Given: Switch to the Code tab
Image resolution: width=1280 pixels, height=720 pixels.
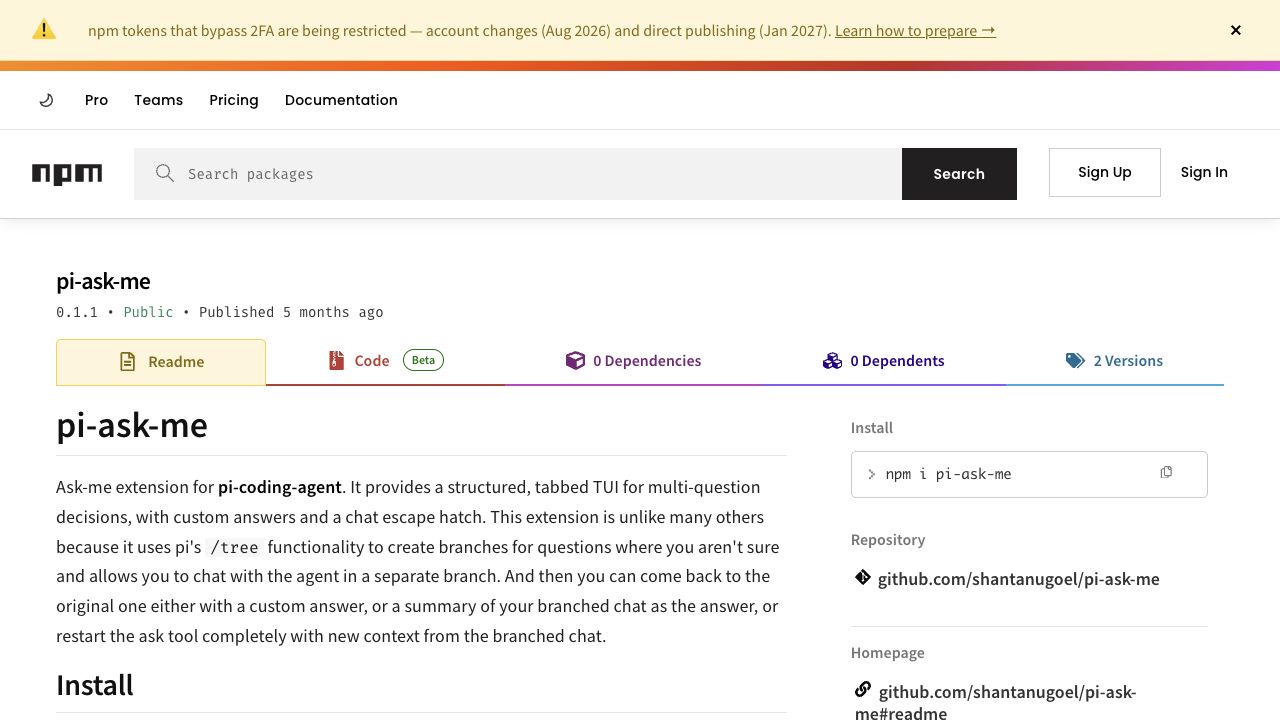Looking at the screenshot, I should click(x=385, y=361).
